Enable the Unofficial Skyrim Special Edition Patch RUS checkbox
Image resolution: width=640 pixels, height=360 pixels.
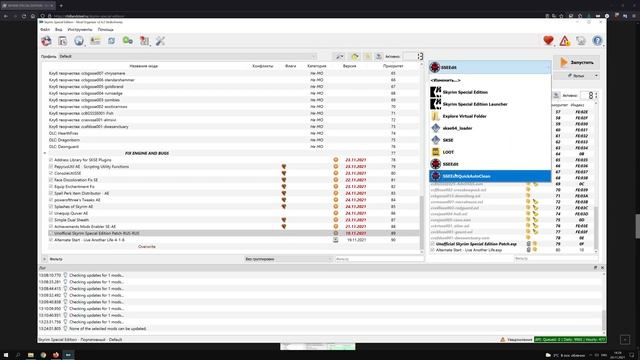click(51, 233)
